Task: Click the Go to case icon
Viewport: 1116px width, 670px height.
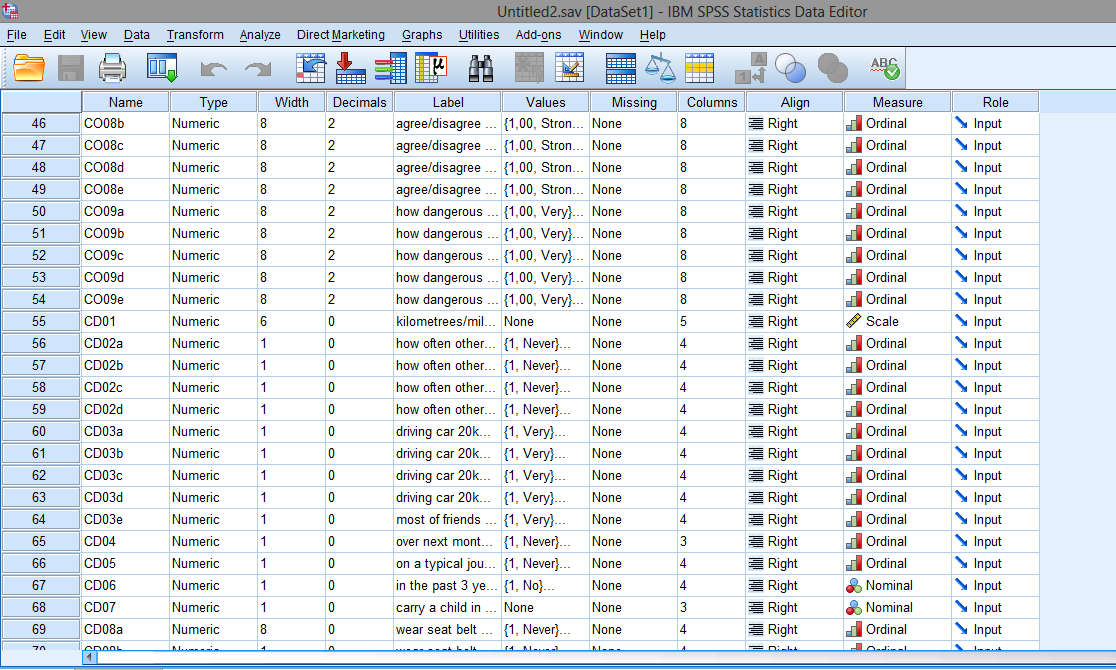Action: pos(310,68)
